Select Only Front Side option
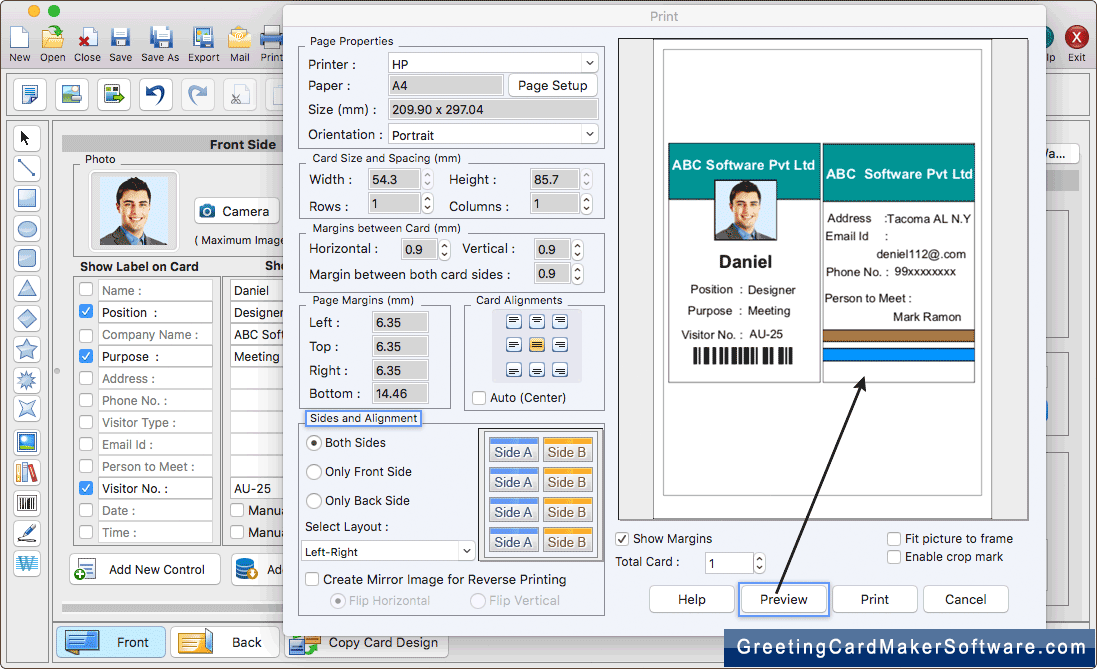Image resolution: width=1097 pixels, height=669 pixels. pyautogui.click(x=314, y=472)
